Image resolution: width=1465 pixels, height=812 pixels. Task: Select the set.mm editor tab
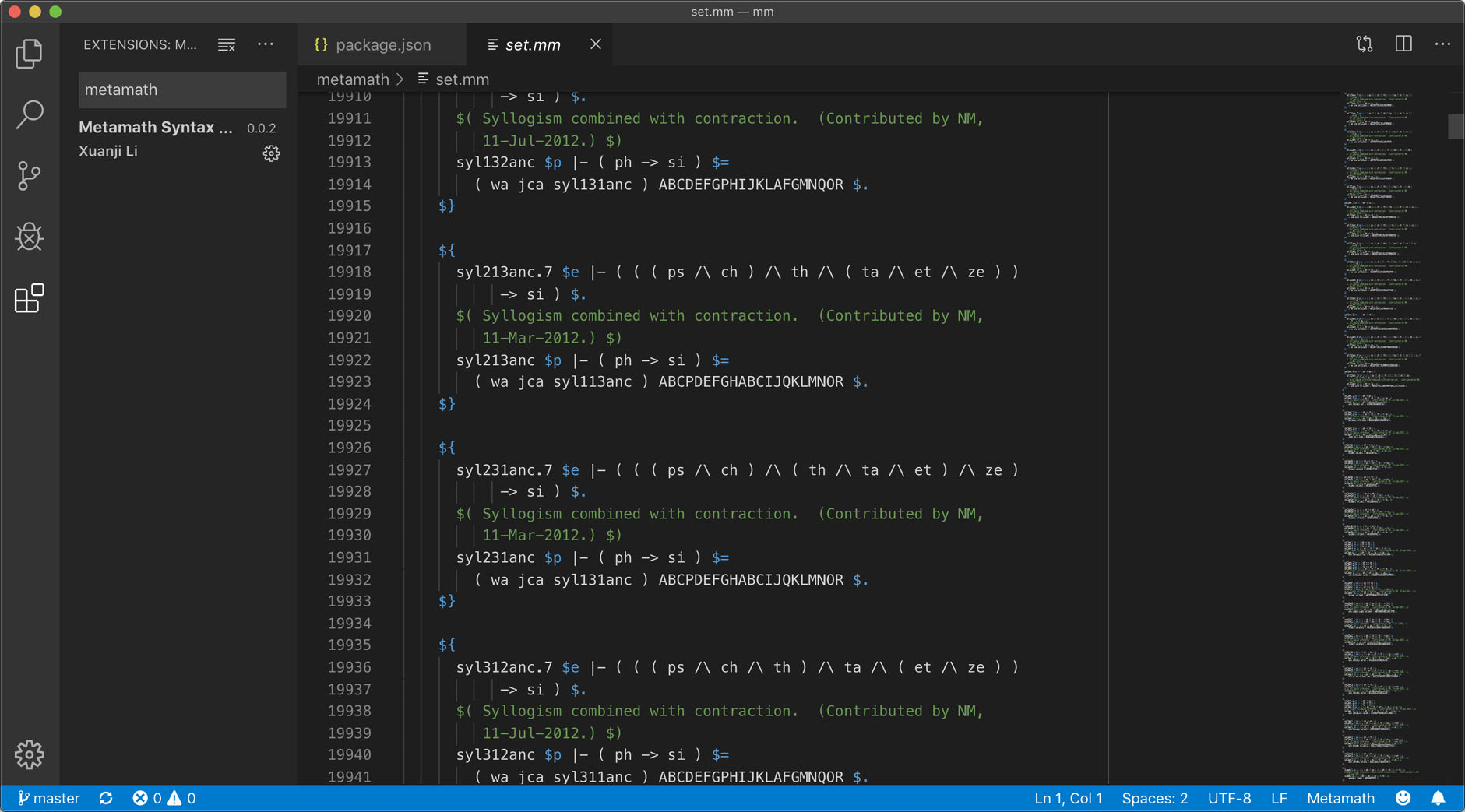[533, 45]
